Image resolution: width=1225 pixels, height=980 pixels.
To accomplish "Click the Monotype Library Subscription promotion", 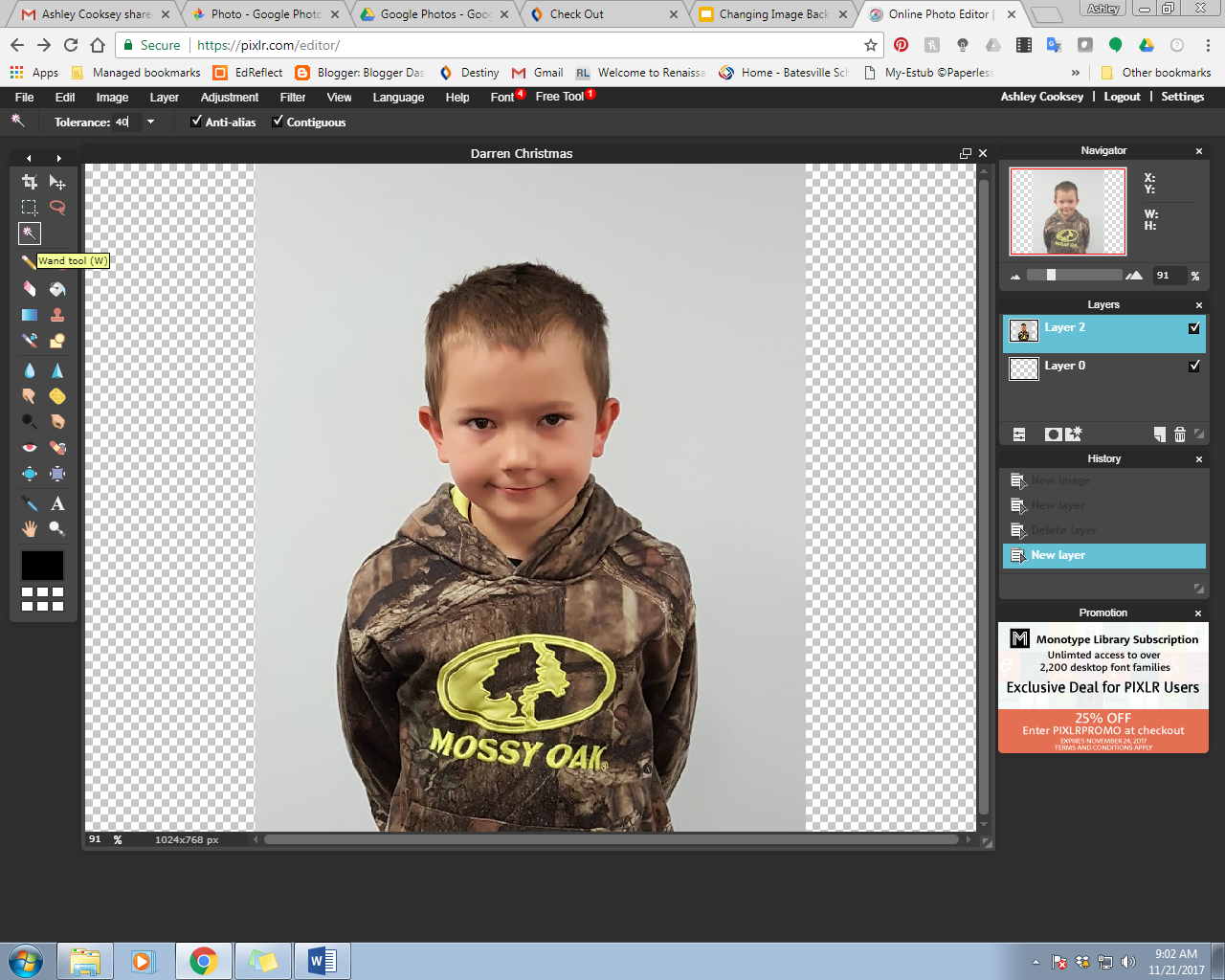I will (x=1103, y=688).
